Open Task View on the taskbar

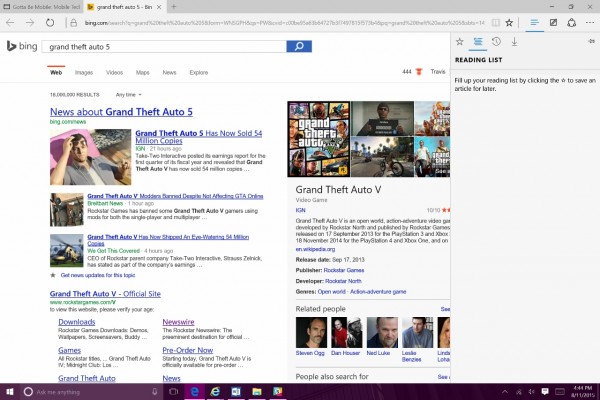coord(174,392)
